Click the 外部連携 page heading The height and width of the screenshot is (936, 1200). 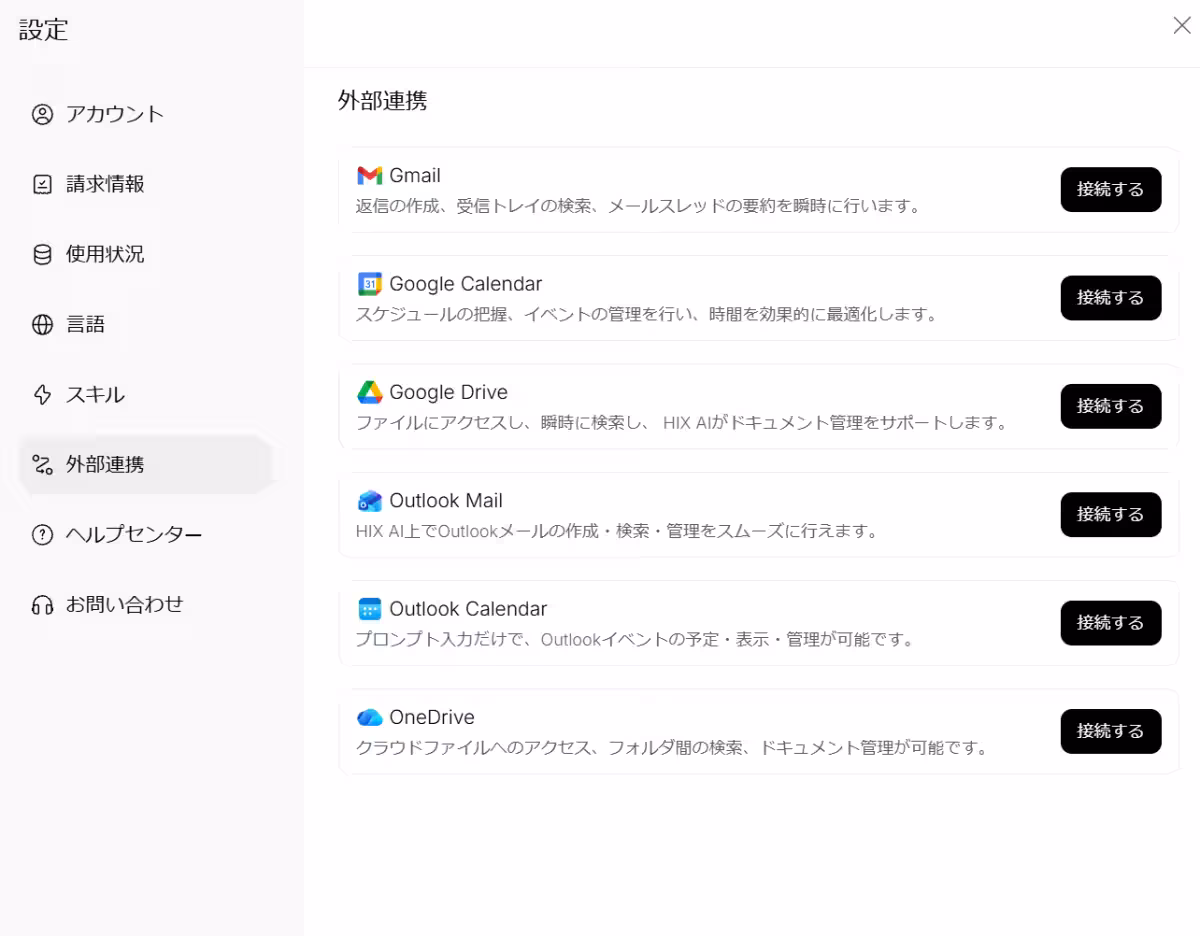(x=383, y=101)
